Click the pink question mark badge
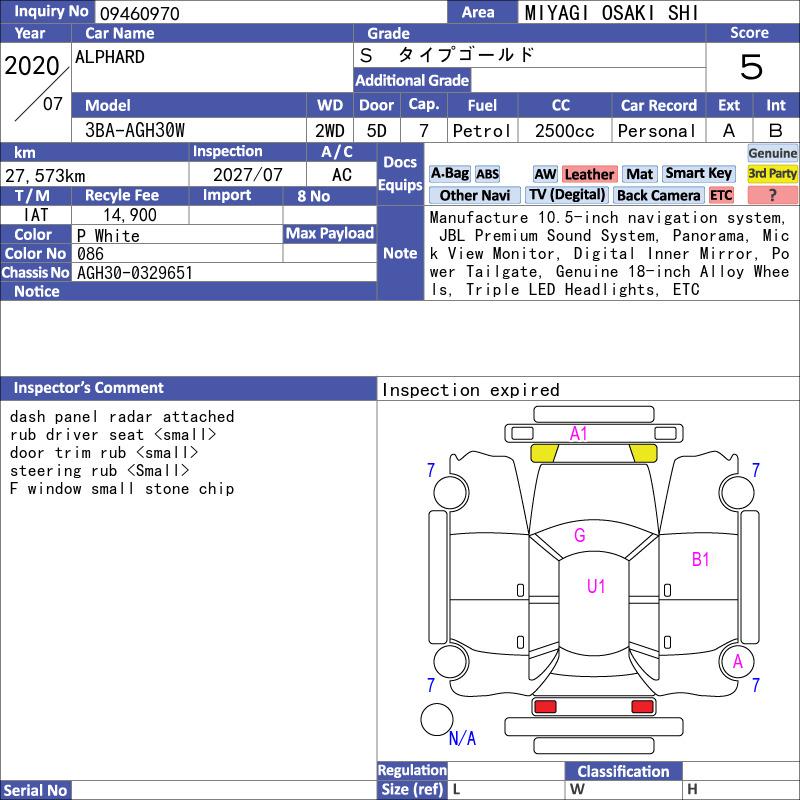The image size is (800, 800). (772, 195)
